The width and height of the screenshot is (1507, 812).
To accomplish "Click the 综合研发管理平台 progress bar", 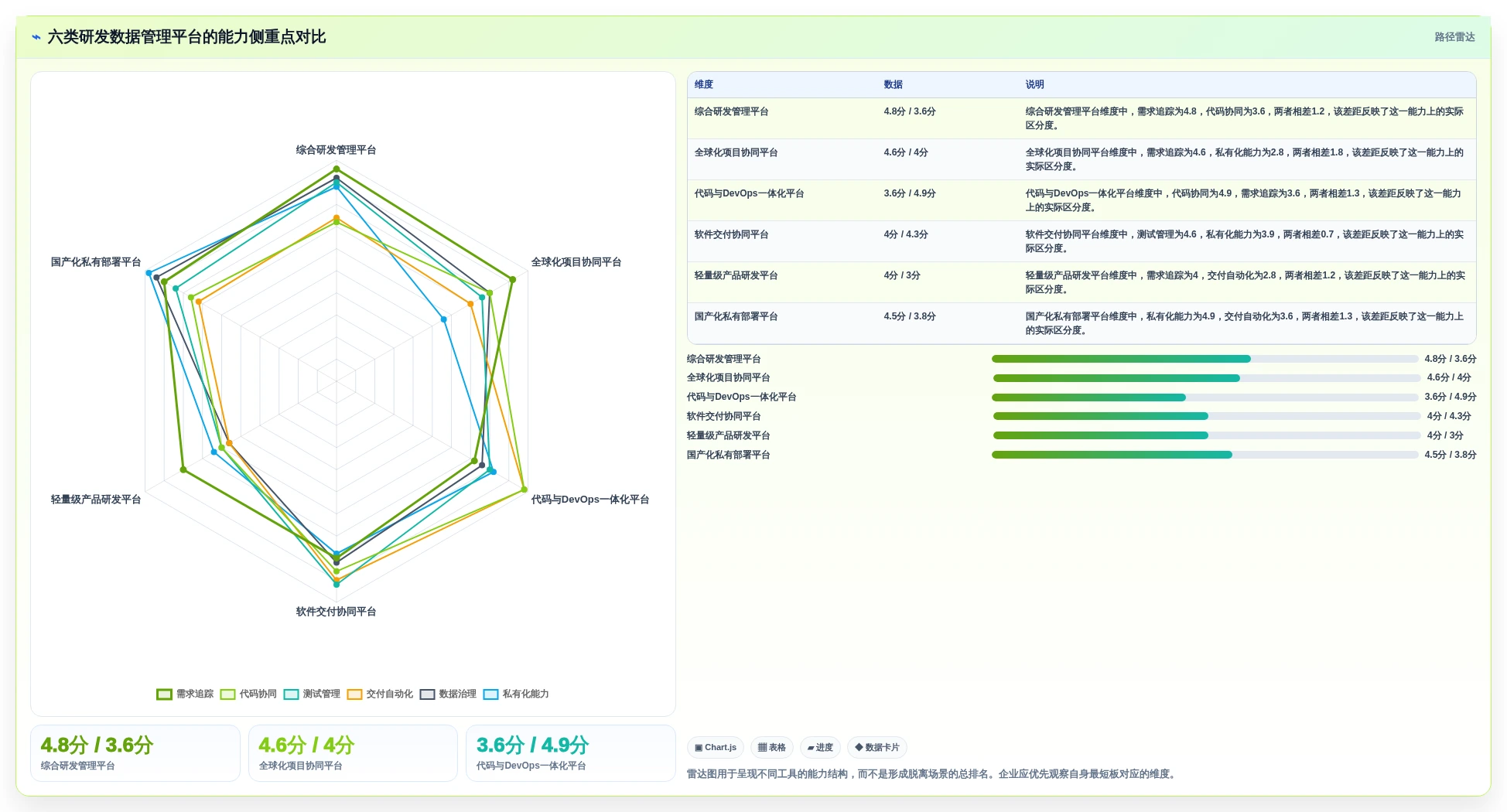I will (x=1205, y=359).
